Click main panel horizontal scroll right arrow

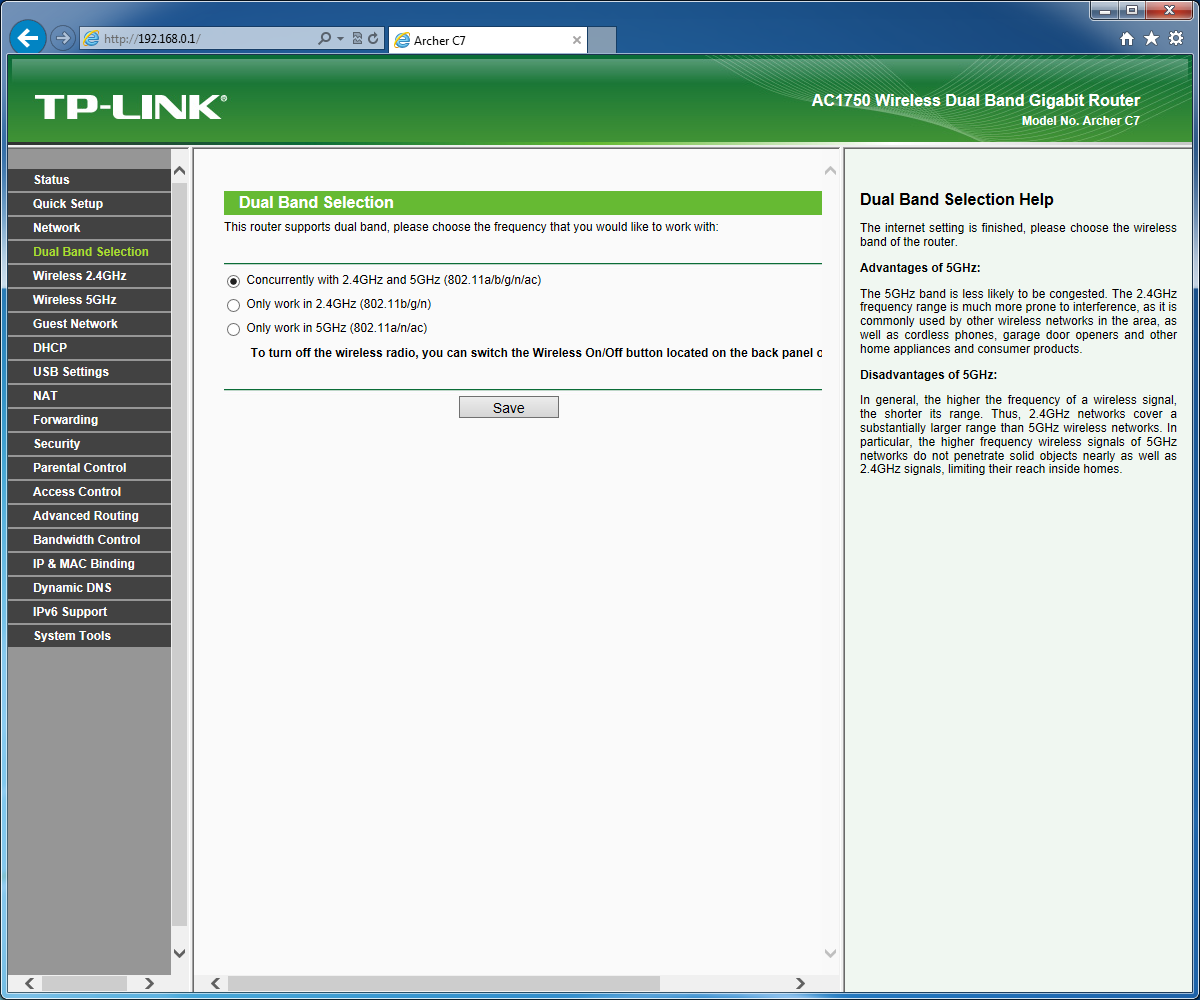[799, 983]
